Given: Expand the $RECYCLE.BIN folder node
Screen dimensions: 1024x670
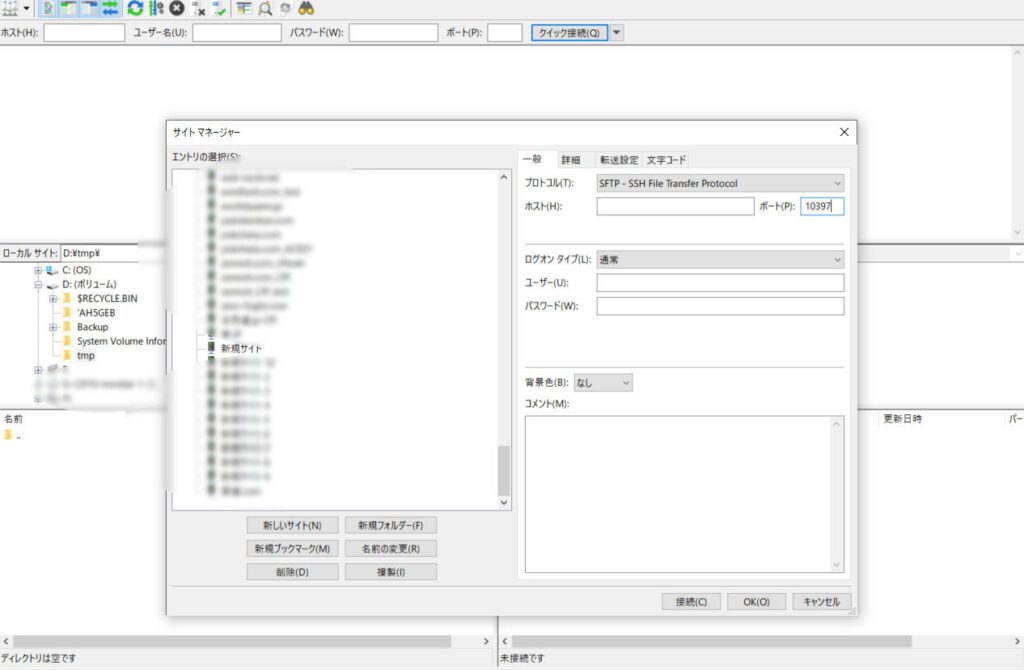Looking at the screenshot, I should 53,299.
